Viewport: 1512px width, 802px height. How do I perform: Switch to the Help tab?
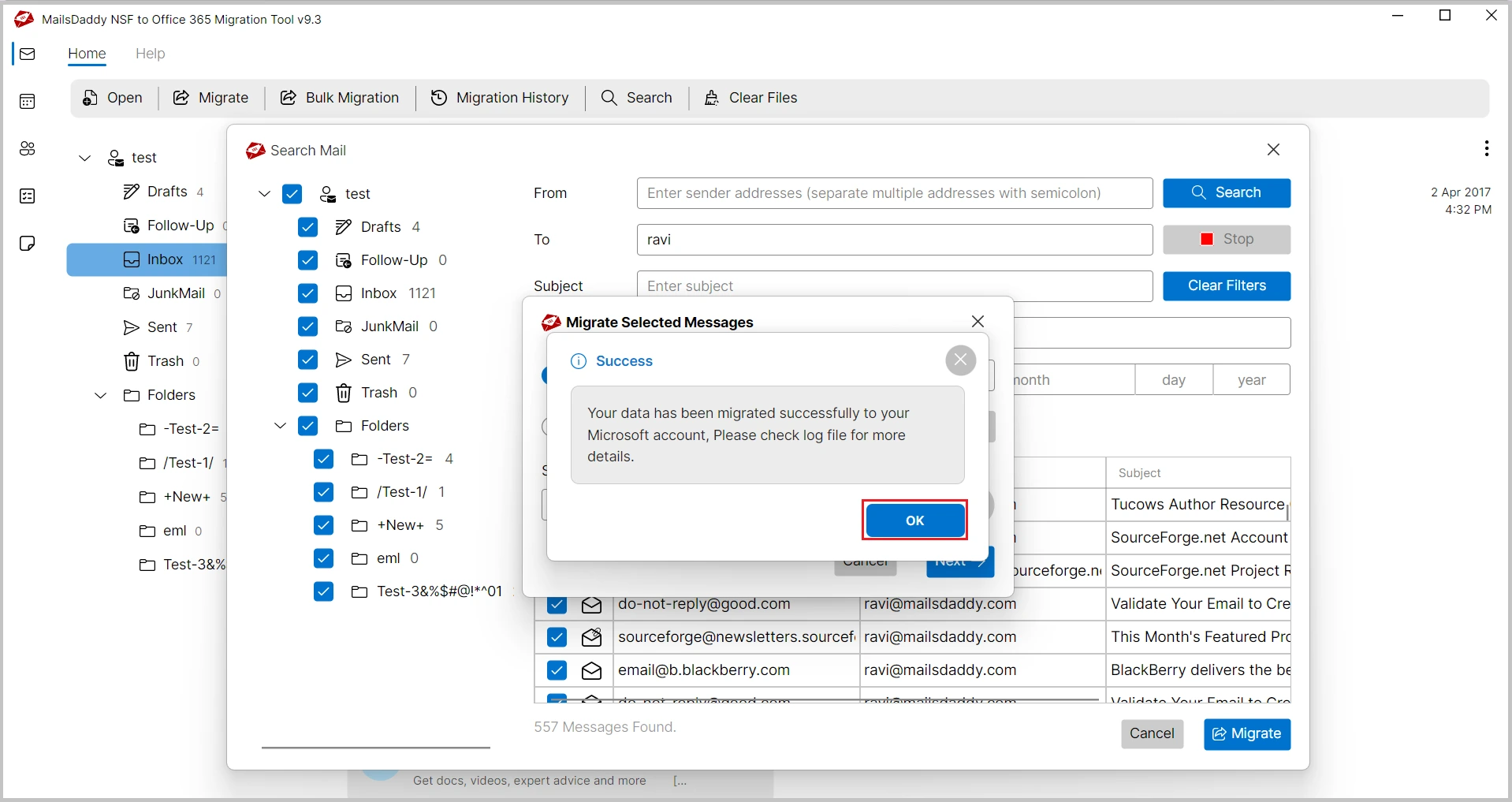[150, 54]
